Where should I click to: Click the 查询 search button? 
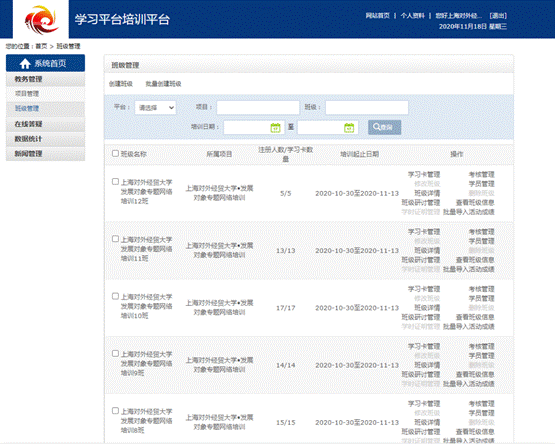click(x=384, y=127)
